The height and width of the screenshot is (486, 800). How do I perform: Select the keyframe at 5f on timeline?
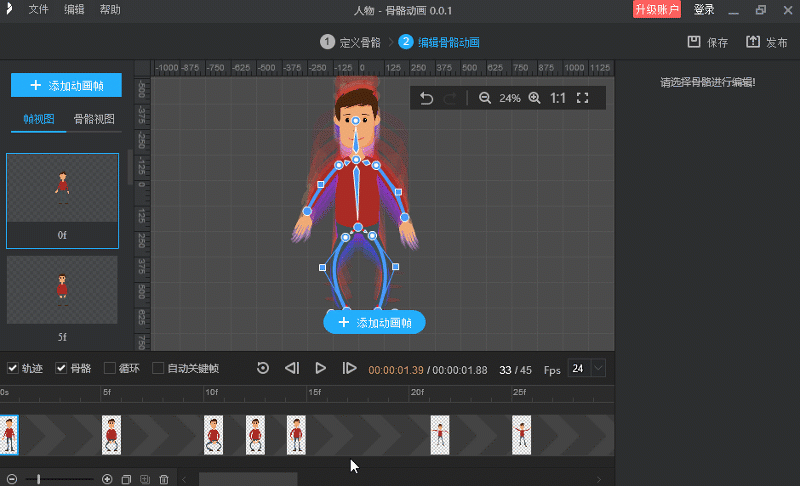click(111, 434)
